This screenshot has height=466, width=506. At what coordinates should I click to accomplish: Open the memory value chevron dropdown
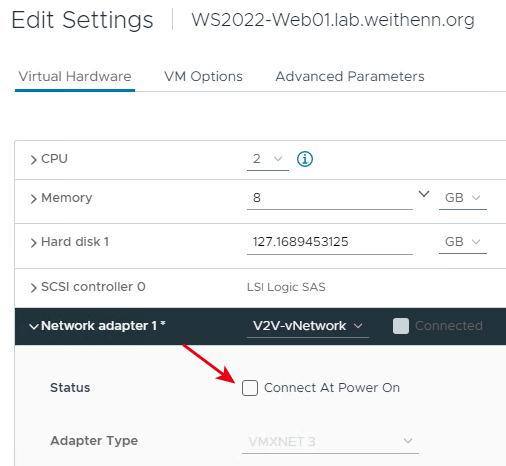pos(424,194)
